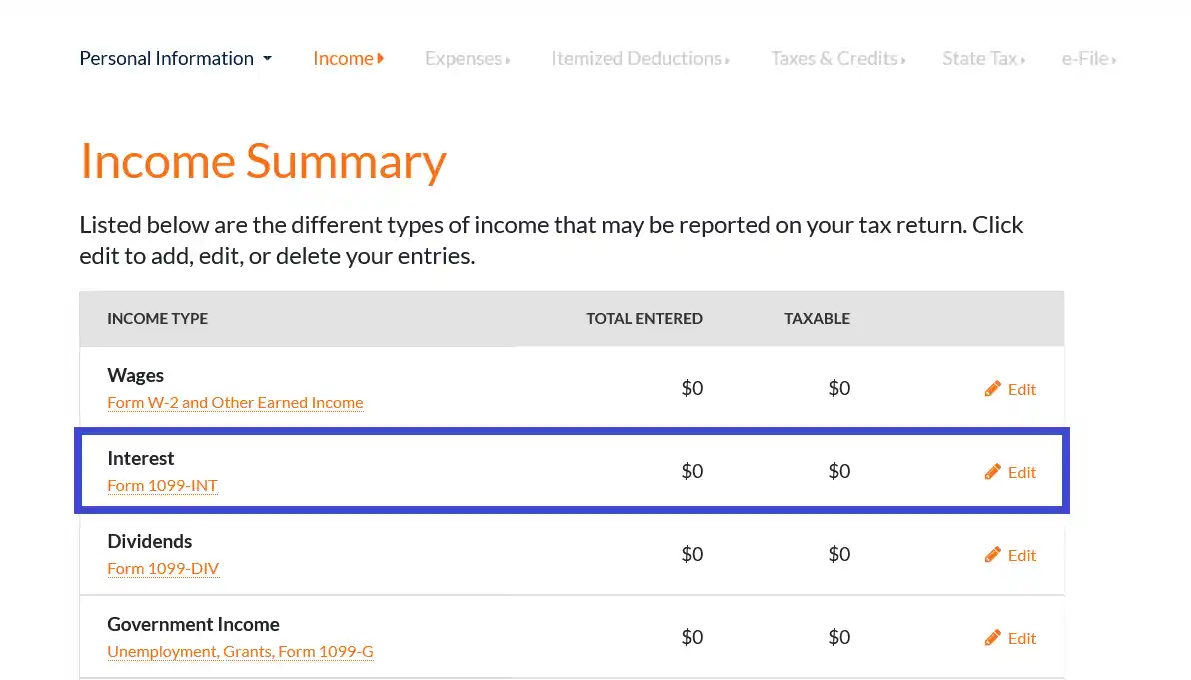Open the Form 1099-DIV link
Screen dimensions: 1191x680
click(x=163, y=568)
